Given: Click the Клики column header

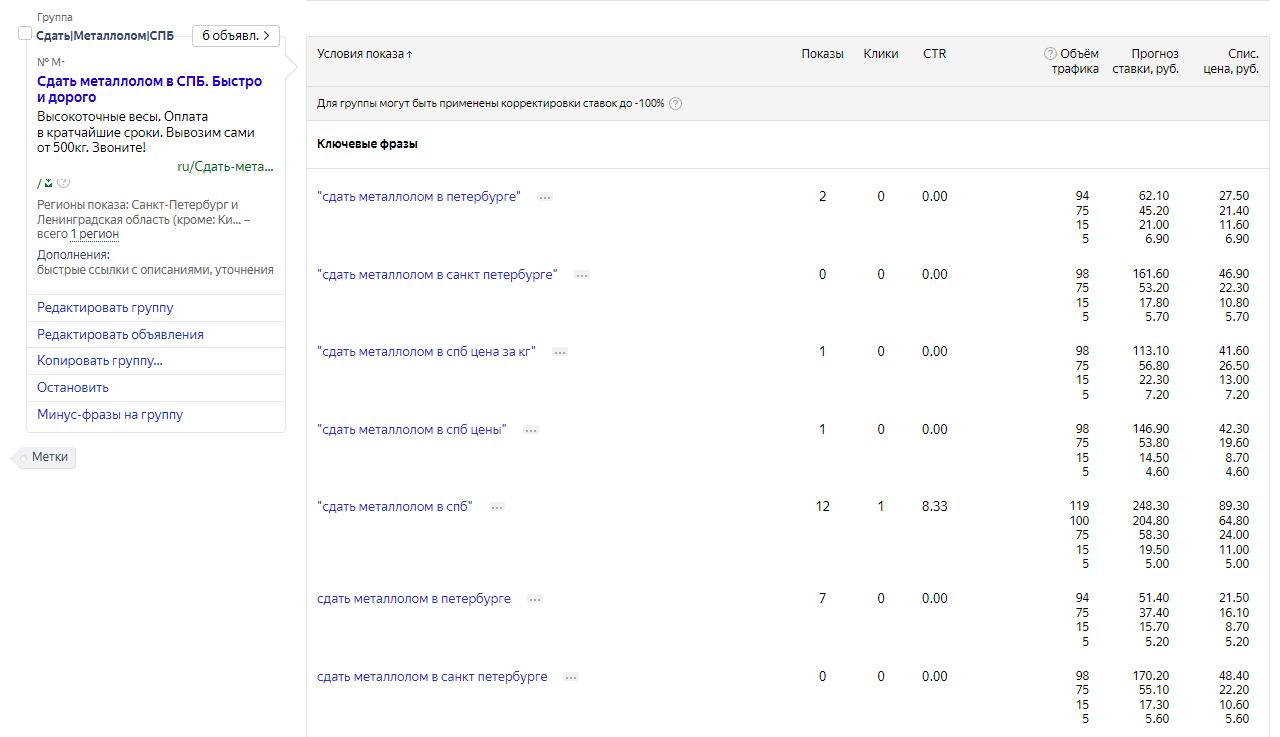Looking at the screenshot, I should (881, 54).
